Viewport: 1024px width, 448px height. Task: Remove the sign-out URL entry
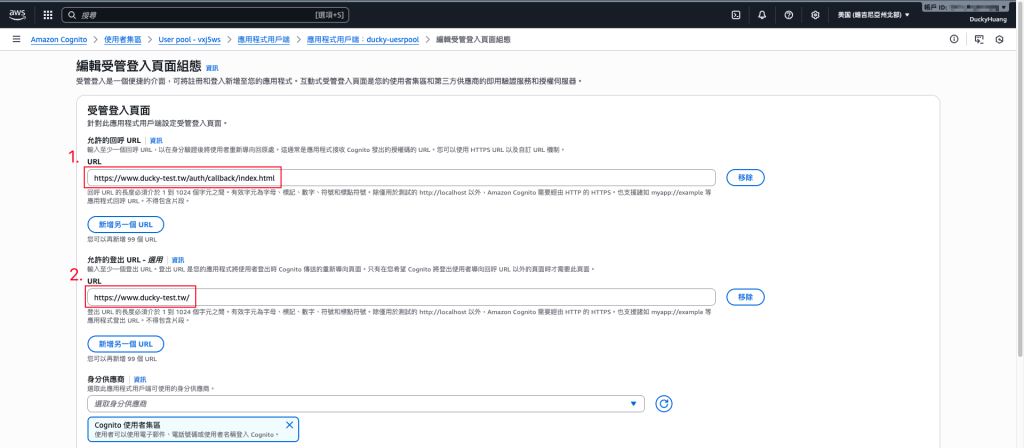click(745, 297)
